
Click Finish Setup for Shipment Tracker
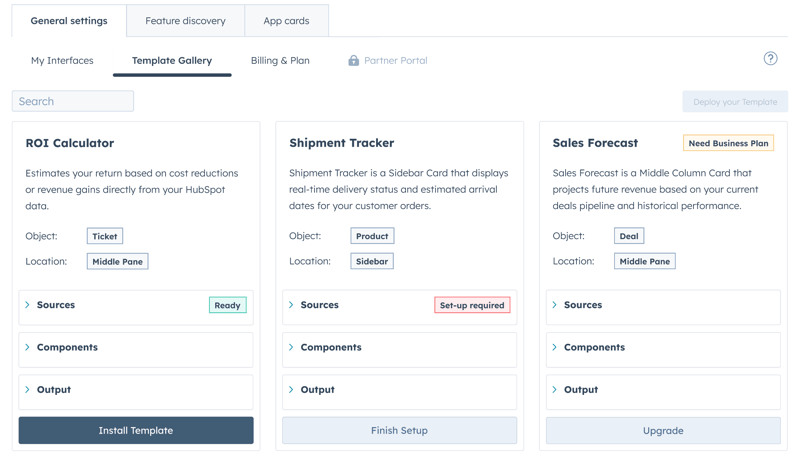click(x=399, y=431)
